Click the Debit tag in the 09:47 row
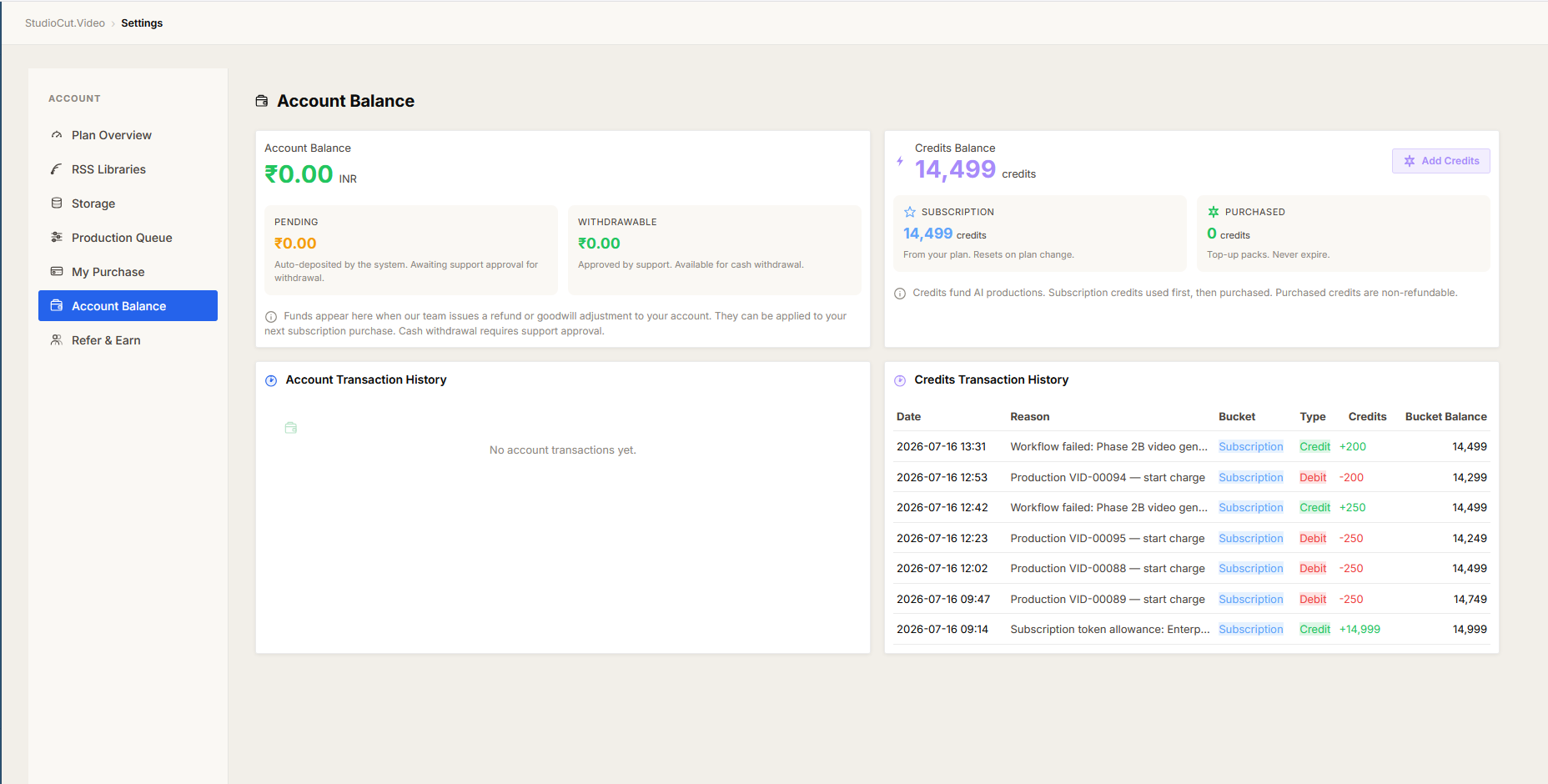The width and height of the screenshot is (1548, 784). 1313,600
